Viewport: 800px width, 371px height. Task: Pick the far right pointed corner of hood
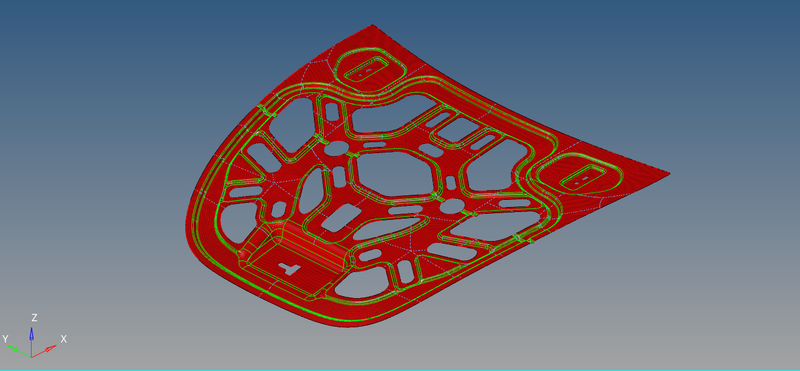point(668,174)
